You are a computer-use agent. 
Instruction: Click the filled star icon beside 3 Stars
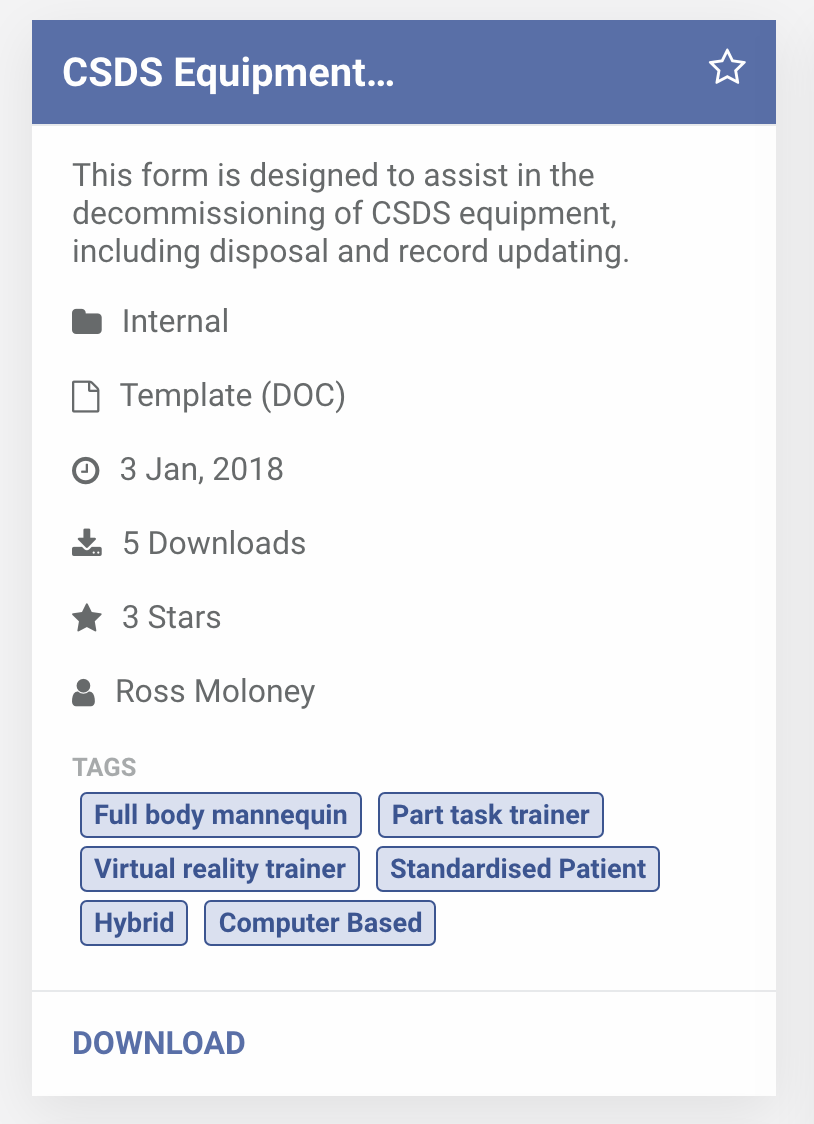pyautogui.click(x=87, y=617)
